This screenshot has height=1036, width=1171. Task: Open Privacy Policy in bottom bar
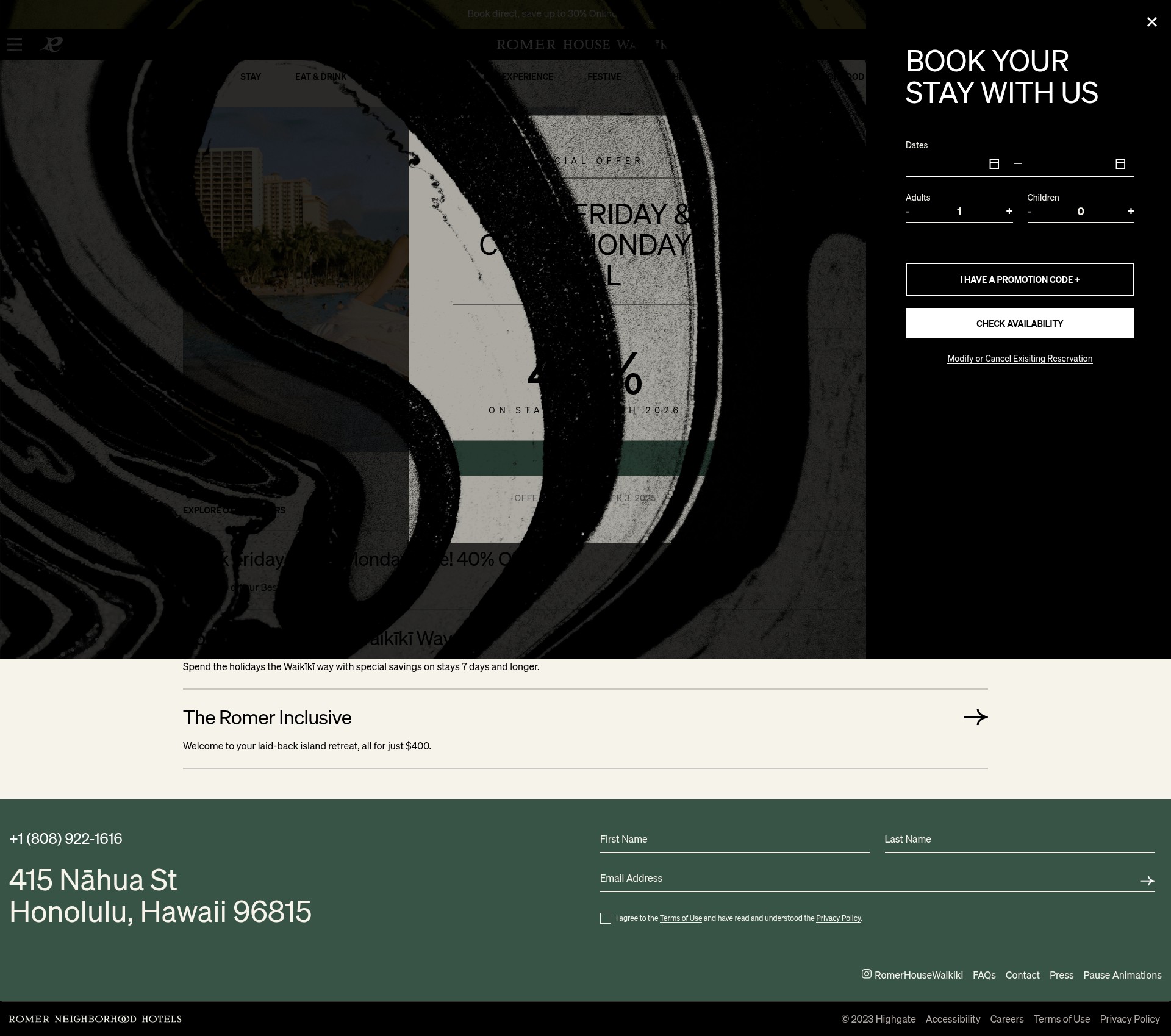pyautogui.click(x=1130, y=1019)
